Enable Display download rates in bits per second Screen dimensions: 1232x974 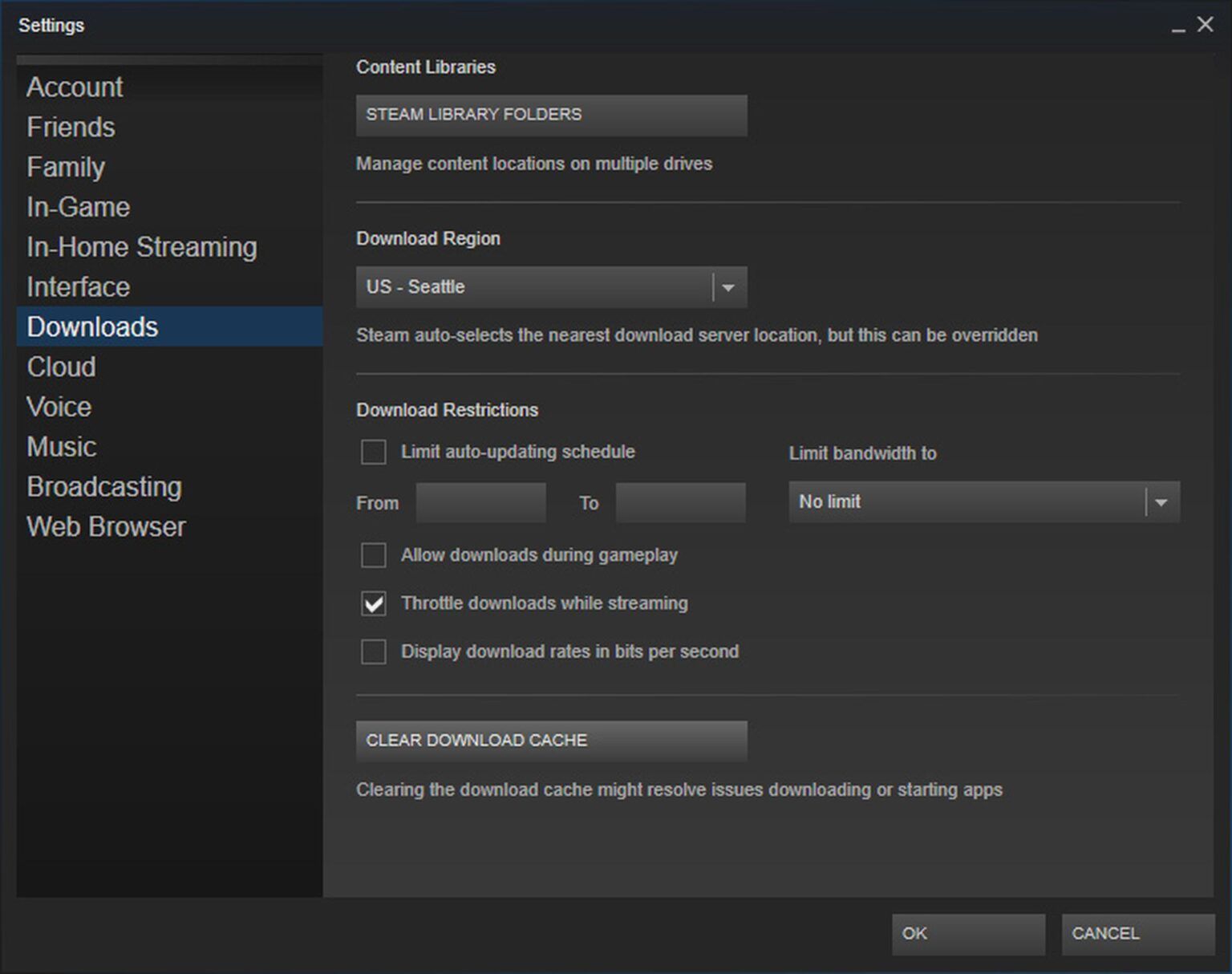pyautogui.click(x=373, y=651)
